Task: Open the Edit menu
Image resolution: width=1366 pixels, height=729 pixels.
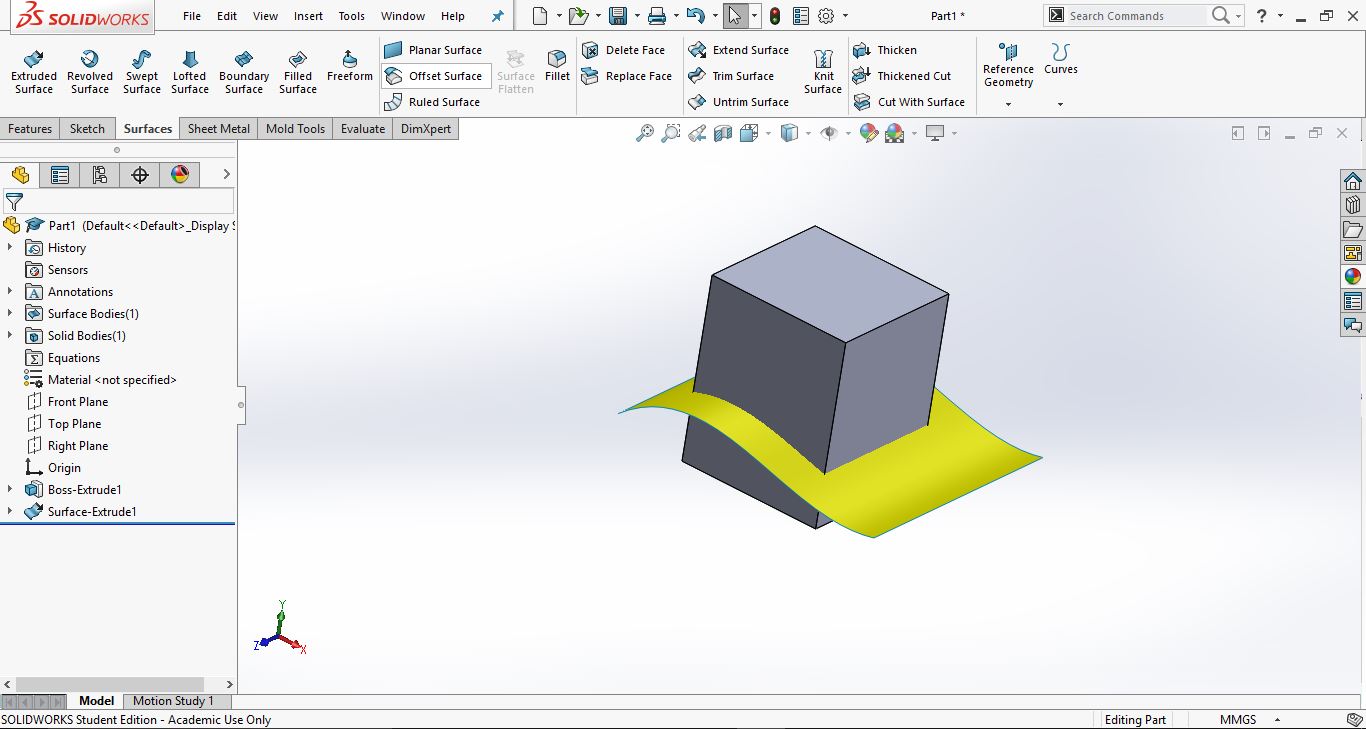Action: coord(227,16)
